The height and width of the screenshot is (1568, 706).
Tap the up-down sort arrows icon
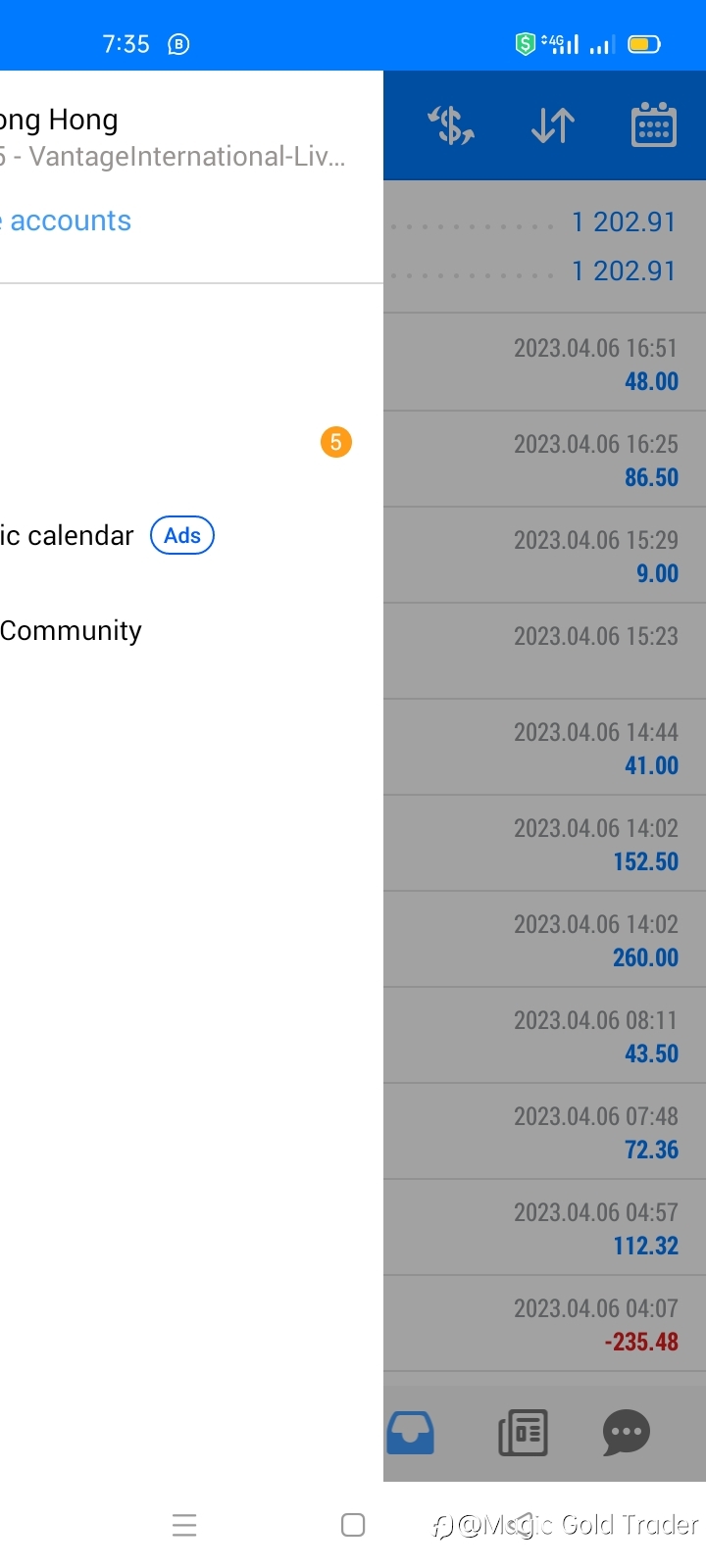[x=553, y=126]
